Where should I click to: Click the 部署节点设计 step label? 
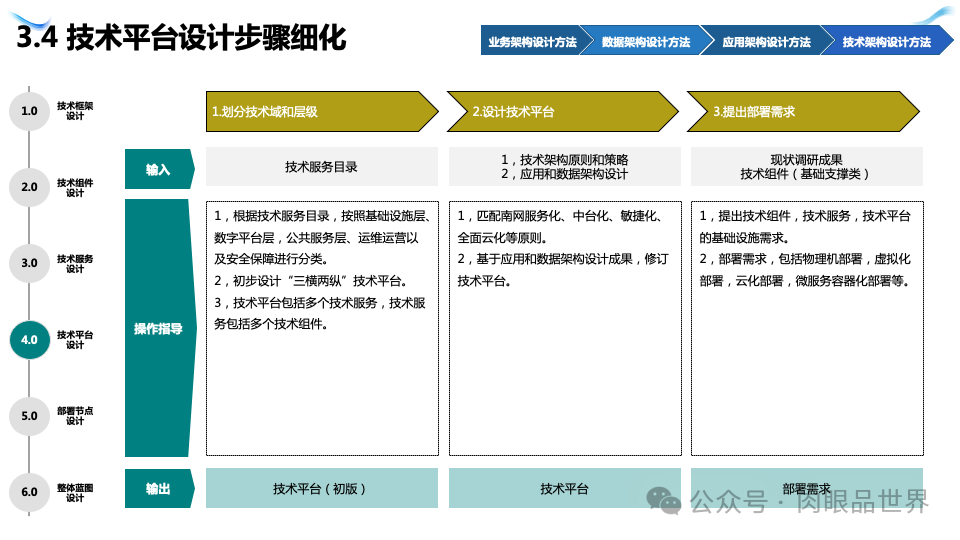(x=75, y=416)
